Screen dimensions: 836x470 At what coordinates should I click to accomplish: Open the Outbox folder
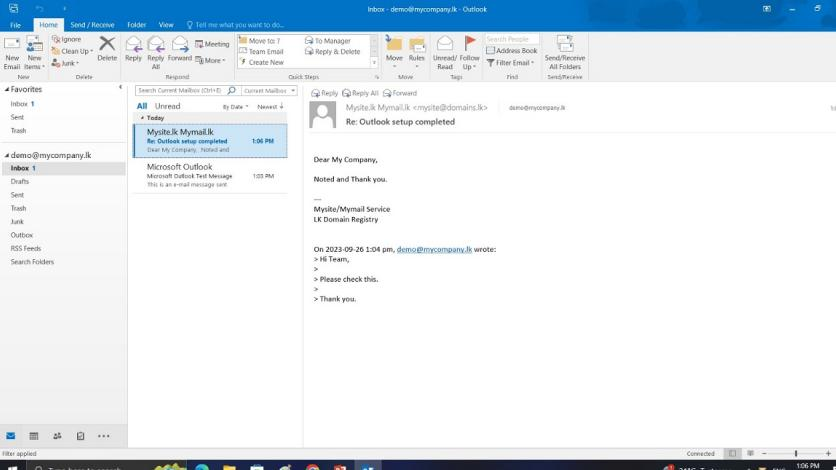tap(63, 235)
